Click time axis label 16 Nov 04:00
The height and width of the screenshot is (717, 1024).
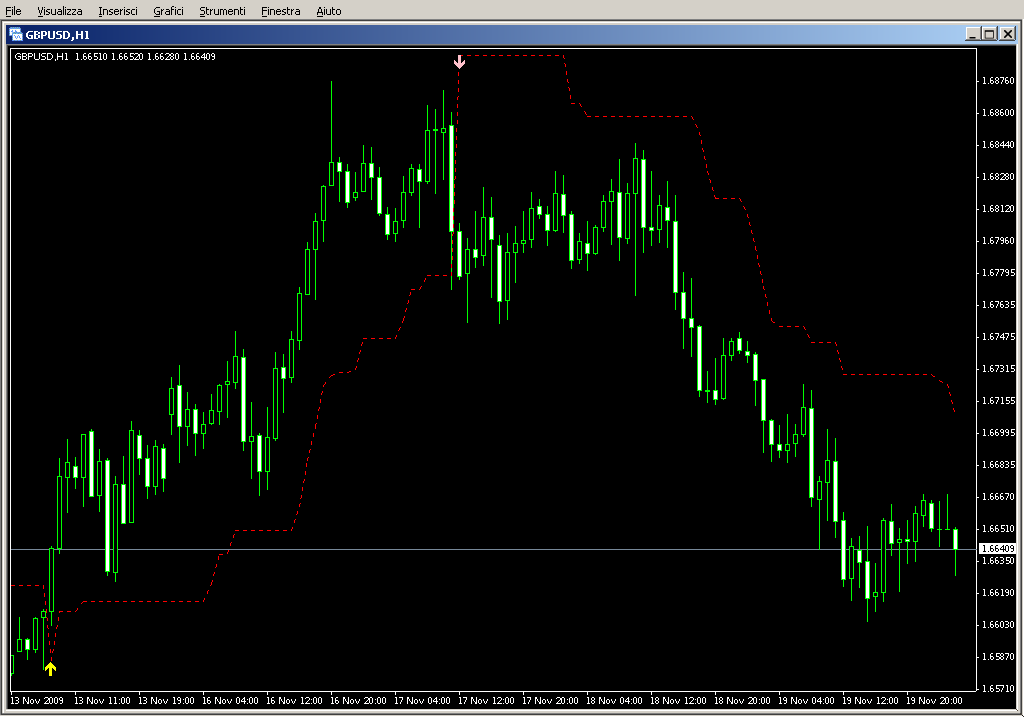click(x=230, y=701)
